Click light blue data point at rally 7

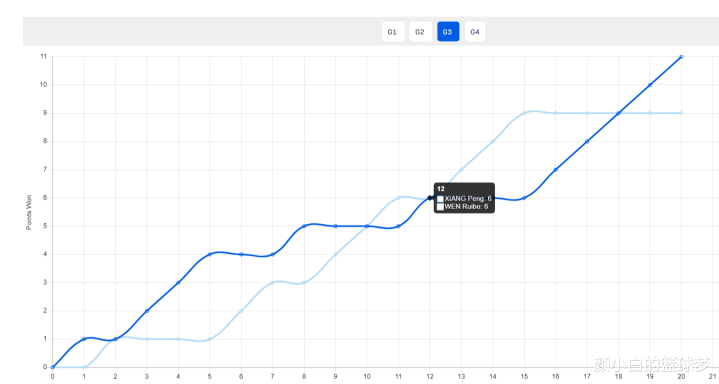[x=273, y=283]
